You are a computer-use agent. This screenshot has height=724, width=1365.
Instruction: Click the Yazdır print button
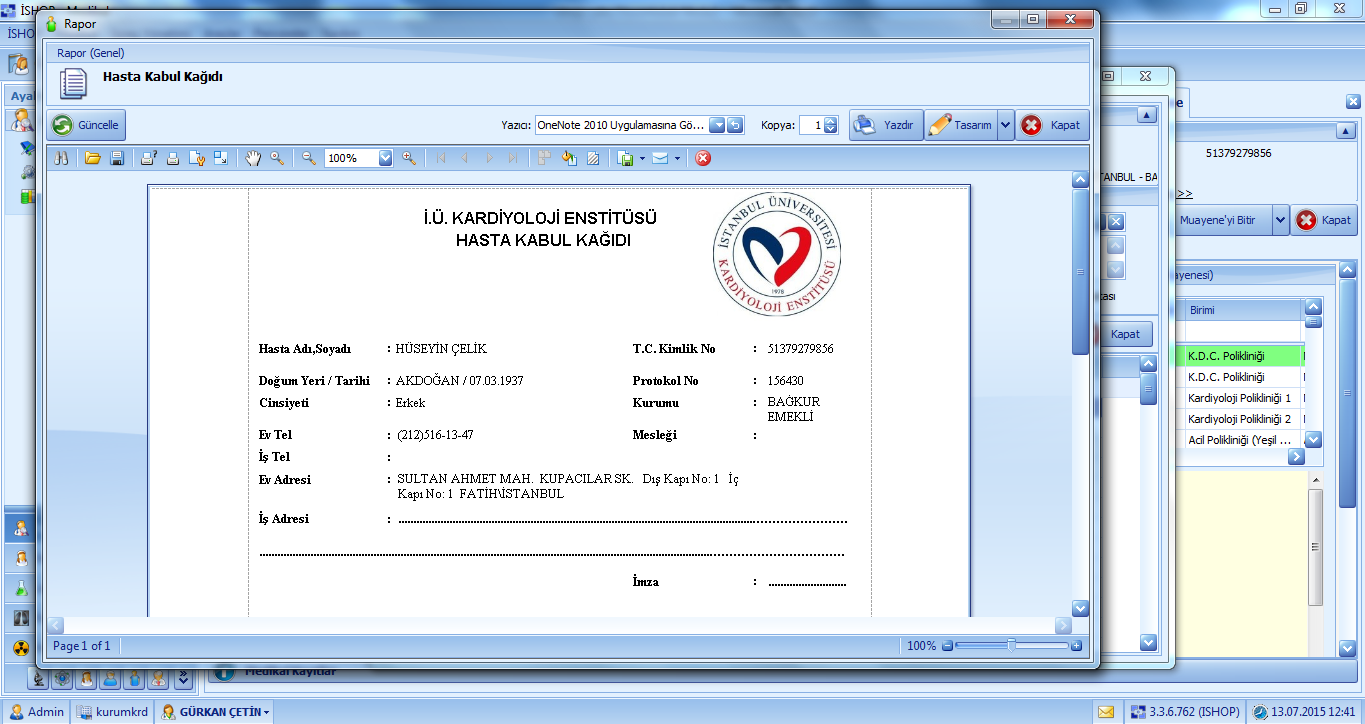[x=886, y=125]
